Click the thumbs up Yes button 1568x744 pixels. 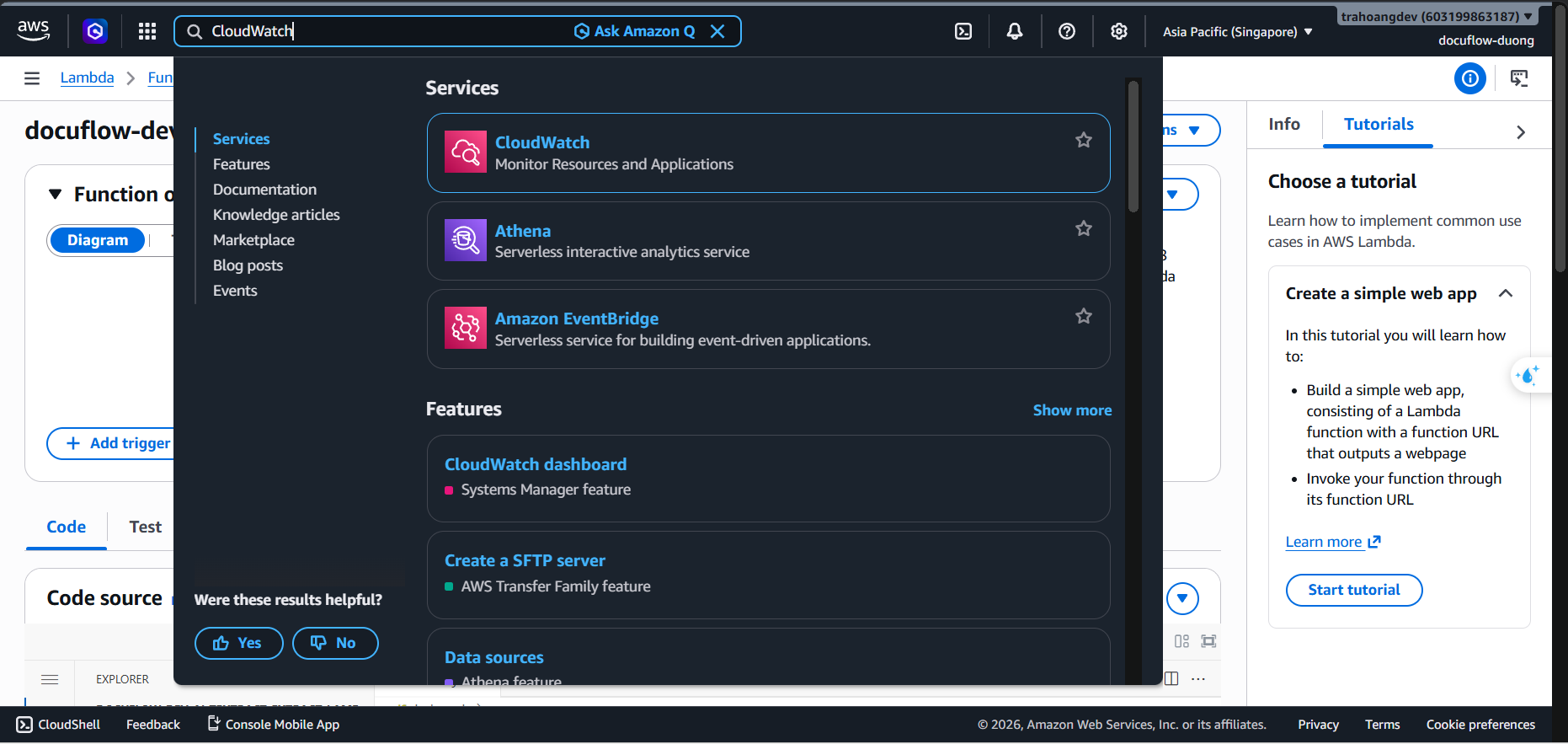239,643
